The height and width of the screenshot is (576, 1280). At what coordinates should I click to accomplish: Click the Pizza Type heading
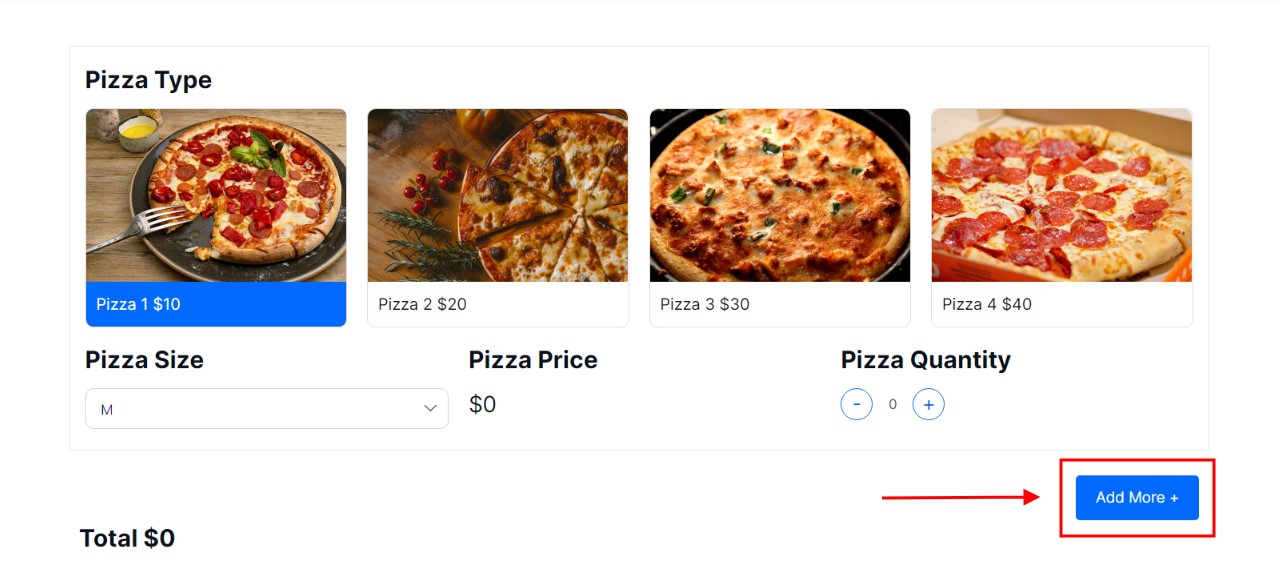point(148,80)
